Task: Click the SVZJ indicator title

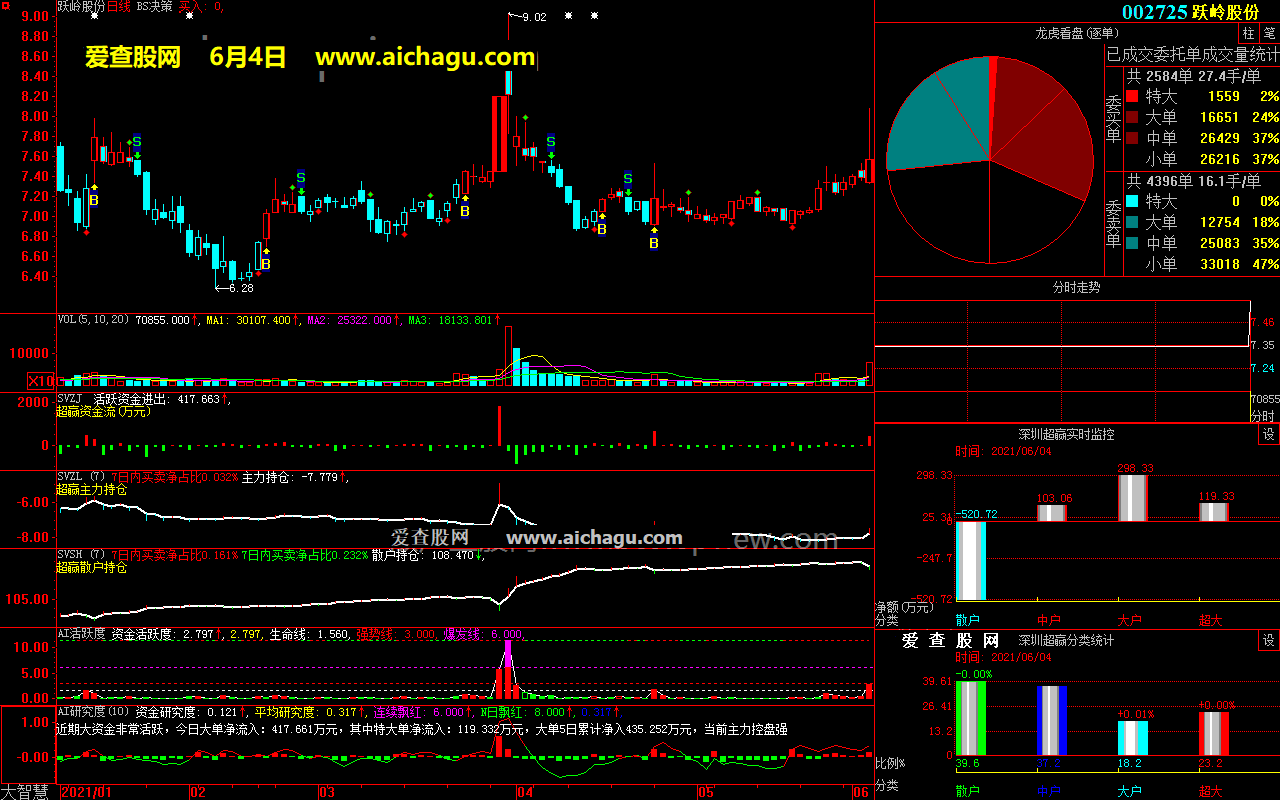Action: [x=70, y=398]
